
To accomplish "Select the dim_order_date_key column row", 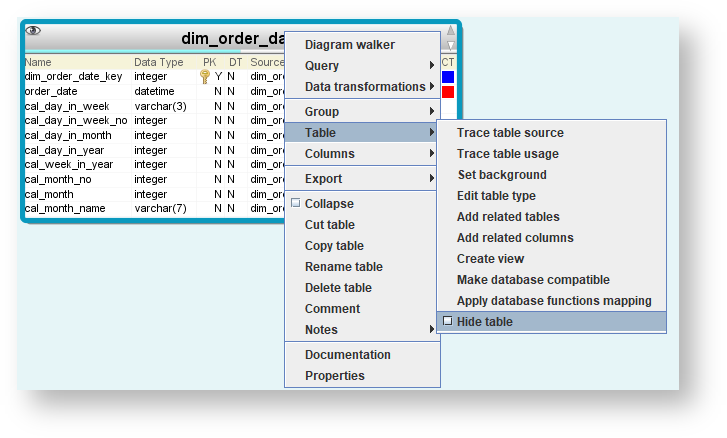I will pos(154,76).
